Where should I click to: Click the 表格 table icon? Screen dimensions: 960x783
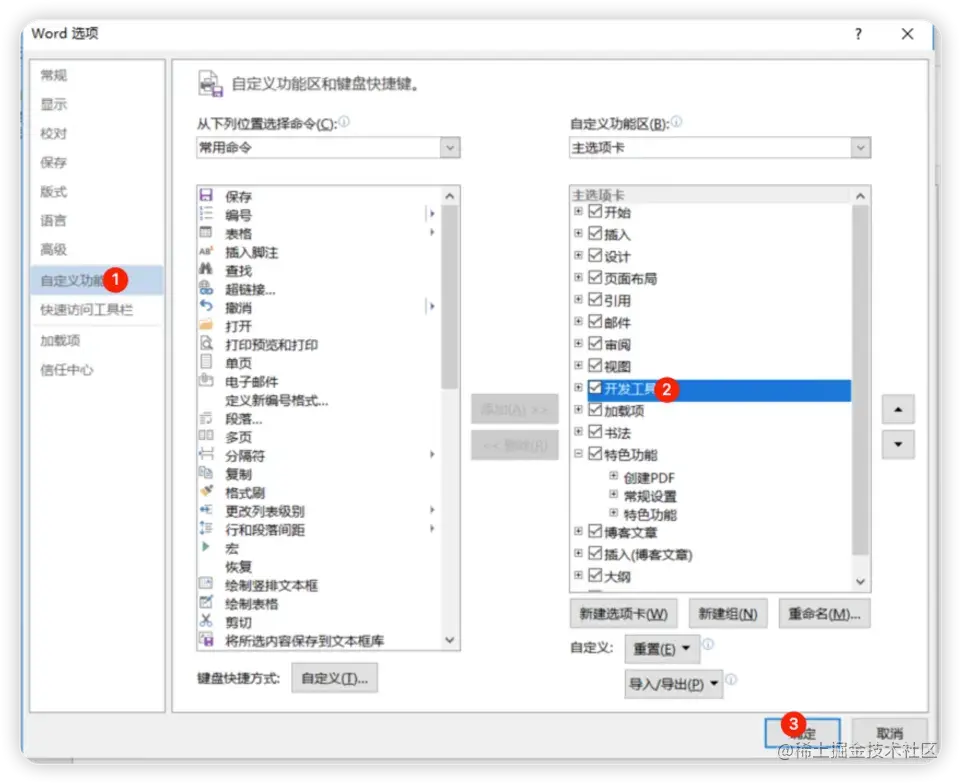click(x=206, y=233)
